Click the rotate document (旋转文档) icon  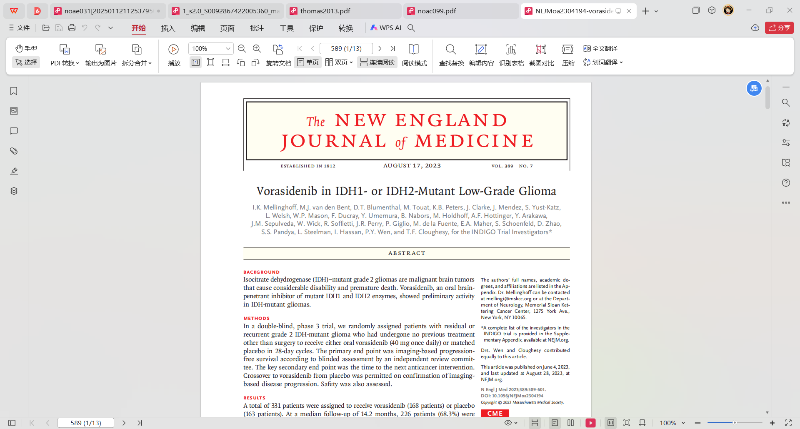point(278,55)
